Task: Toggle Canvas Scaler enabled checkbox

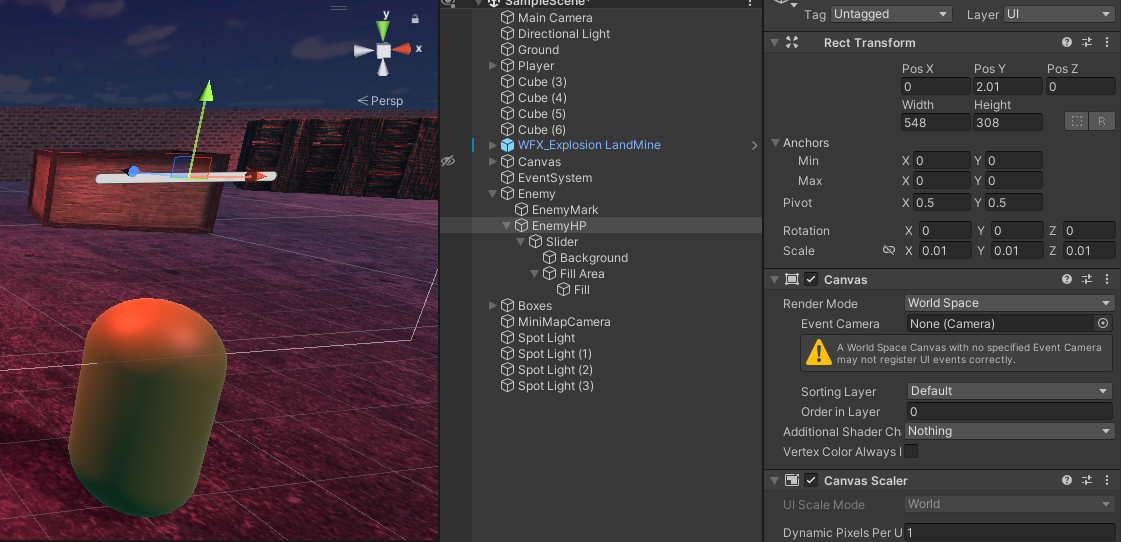Action: pos(811,481)
